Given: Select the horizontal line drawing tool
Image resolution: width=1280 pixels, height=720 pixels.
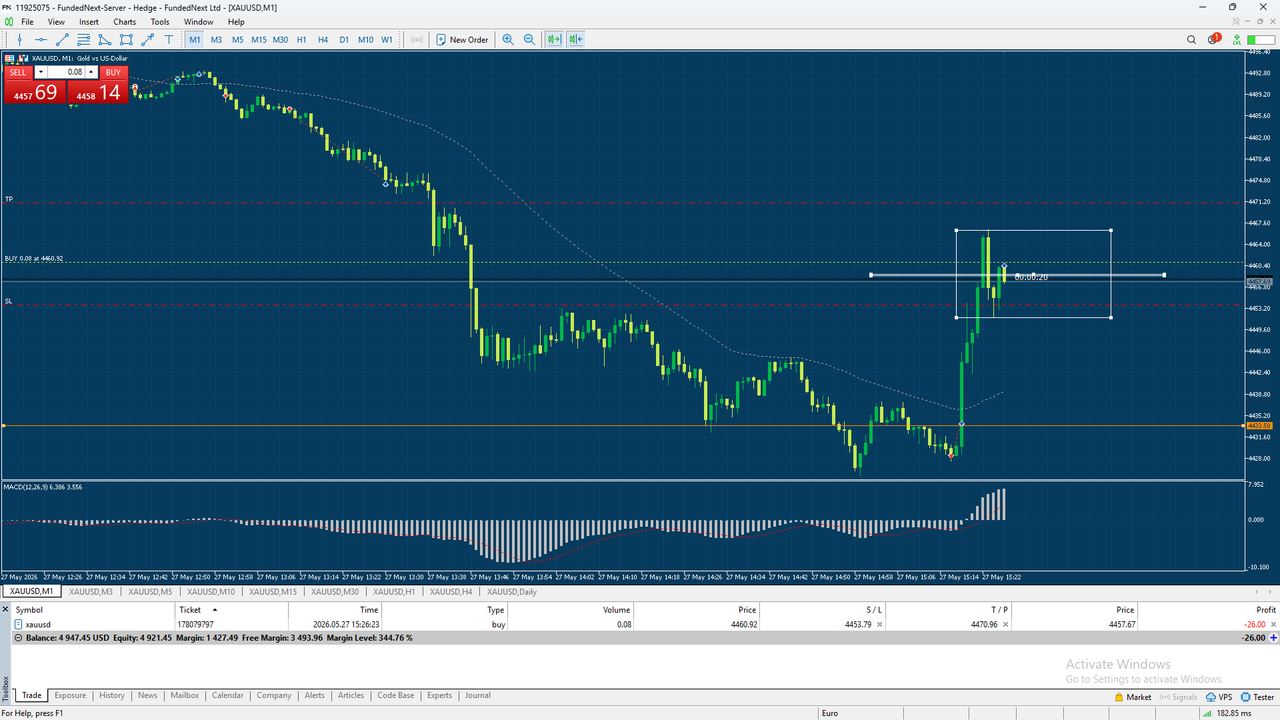Looking at the screenshot, I should tap(41, 40).
